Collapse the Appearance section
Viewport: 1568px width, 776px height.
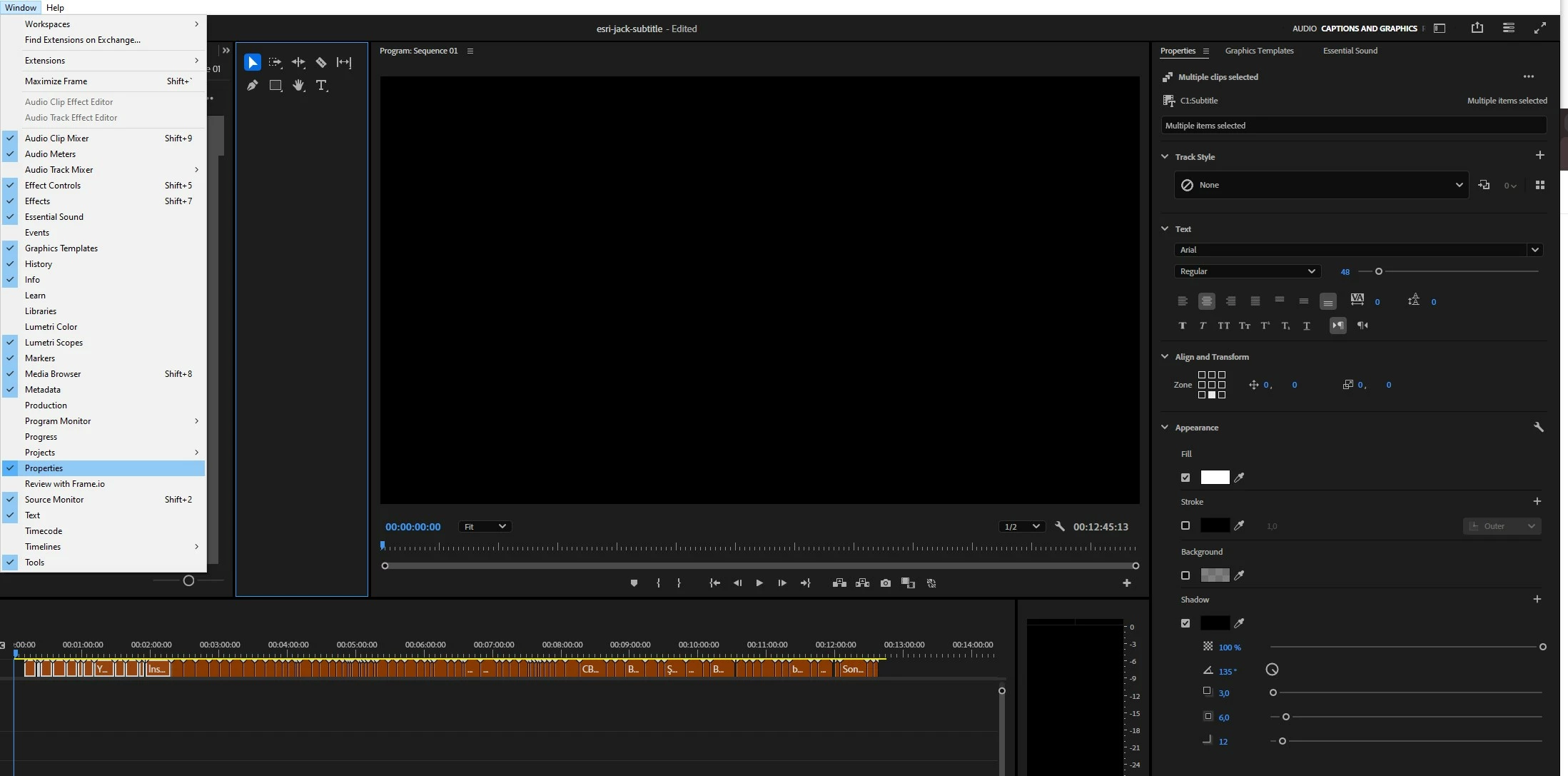pos(1165,428)
